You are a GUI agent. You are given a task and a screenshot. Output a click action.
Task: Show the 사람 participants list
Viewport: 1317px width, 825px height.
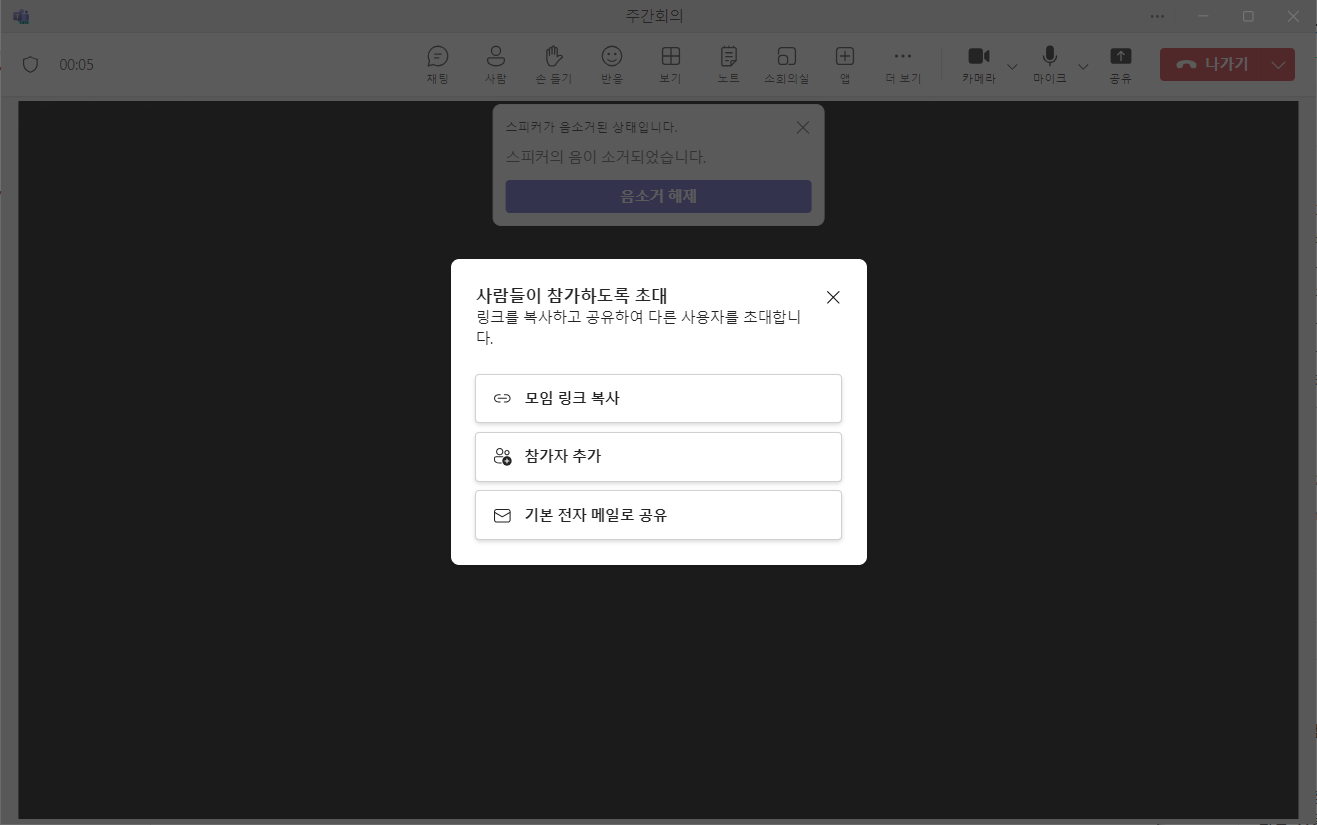click(x=495, y=64)
